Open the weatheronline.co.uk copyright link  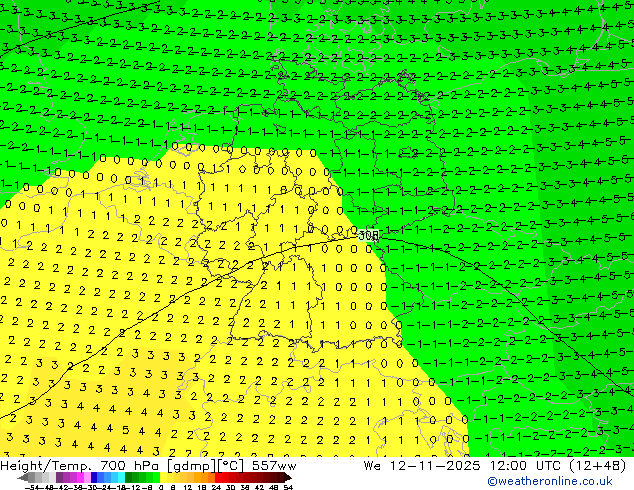click(550, 481)
